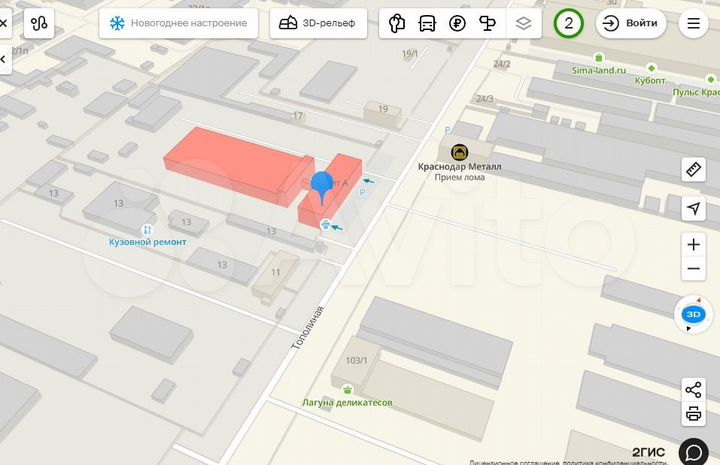The height and width of the screenshot is (465, 720).
Task: Print the map with printer icon
Action: (693, 414)
